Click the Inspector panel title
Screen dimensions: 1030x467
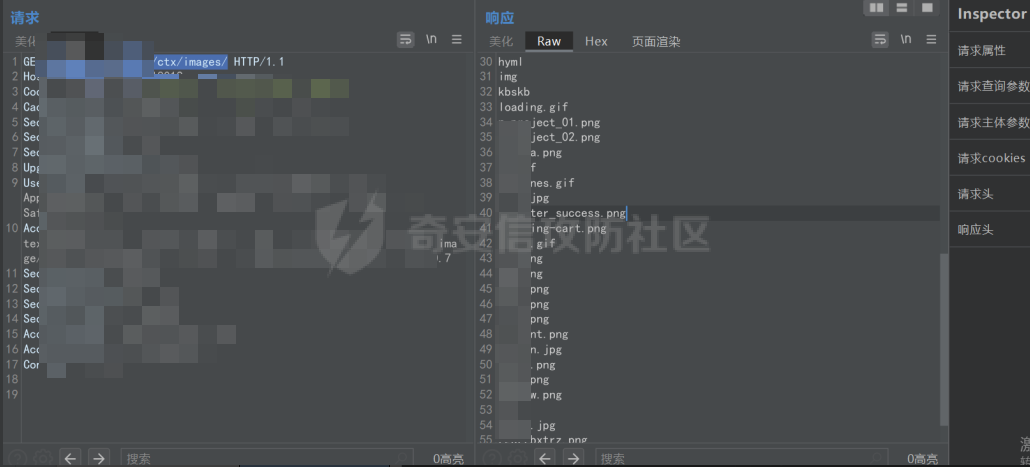(992, 14)
